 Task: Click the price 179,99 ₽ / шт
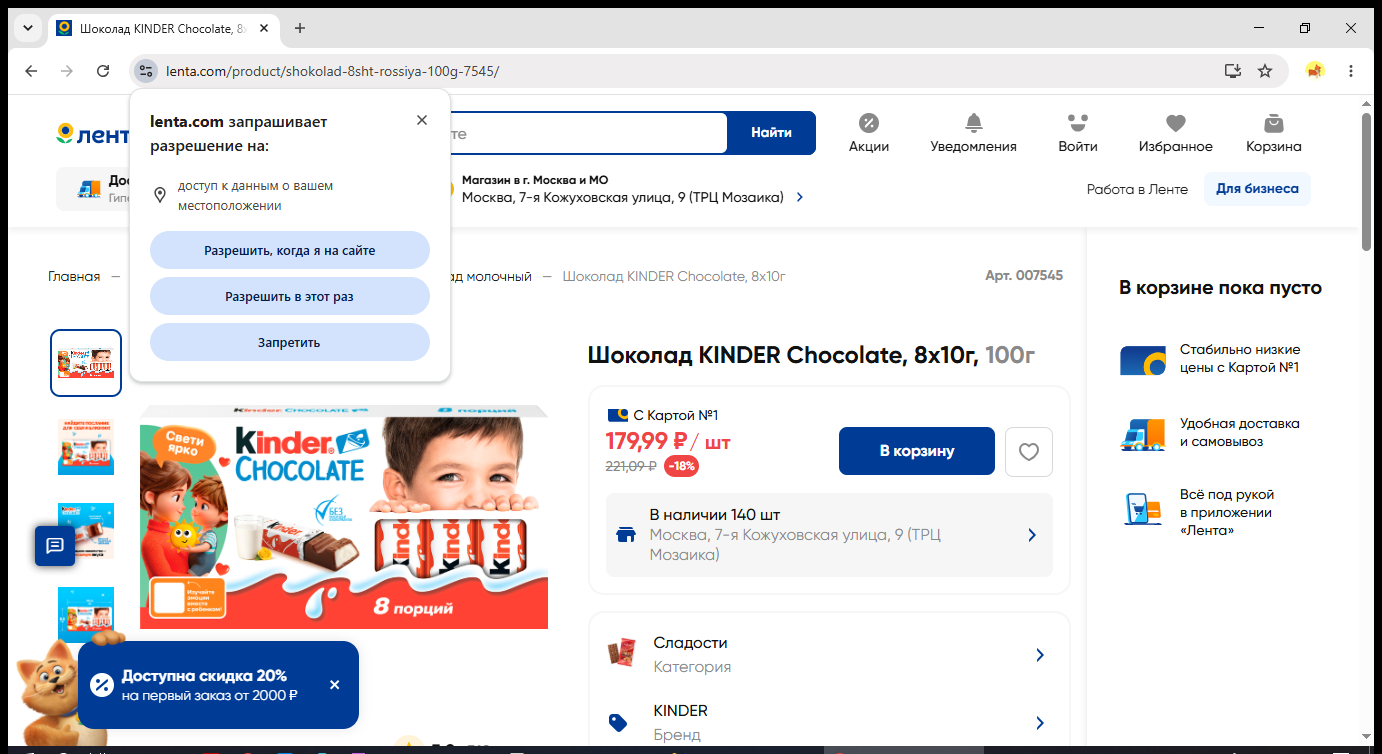[x=668, y=441]
